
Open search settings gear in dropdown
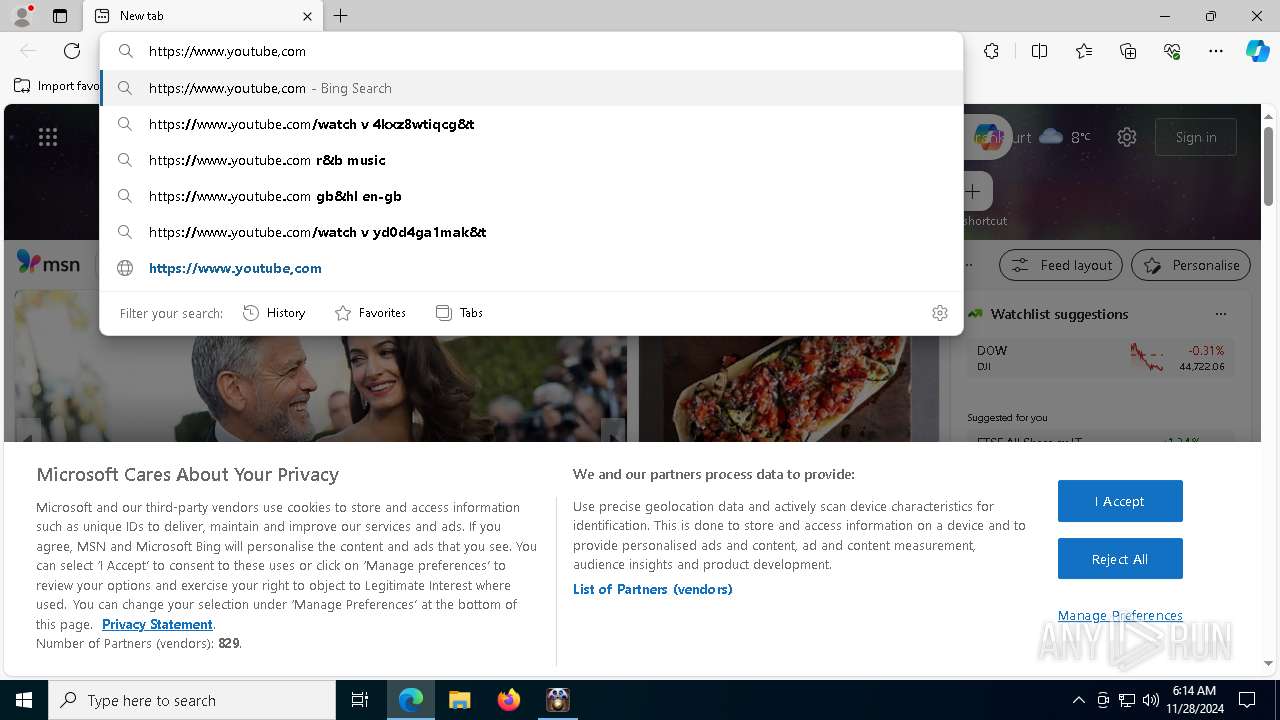(940, 313)
